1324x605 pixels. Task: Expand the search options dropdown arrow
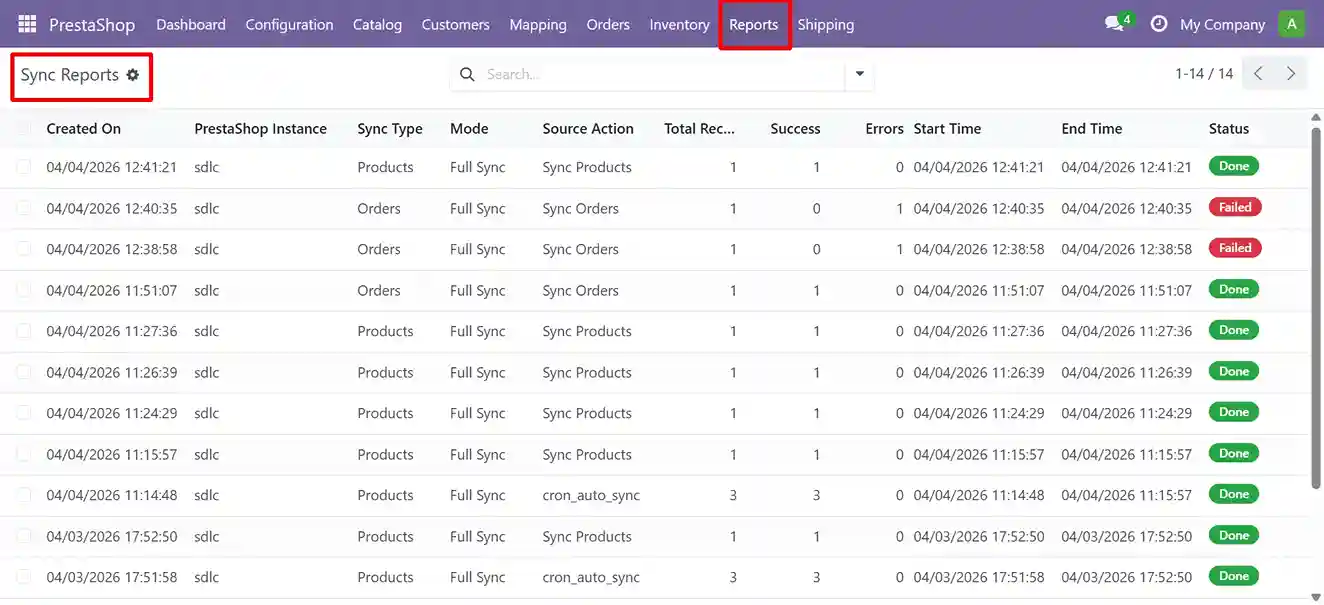click(859, 74)
